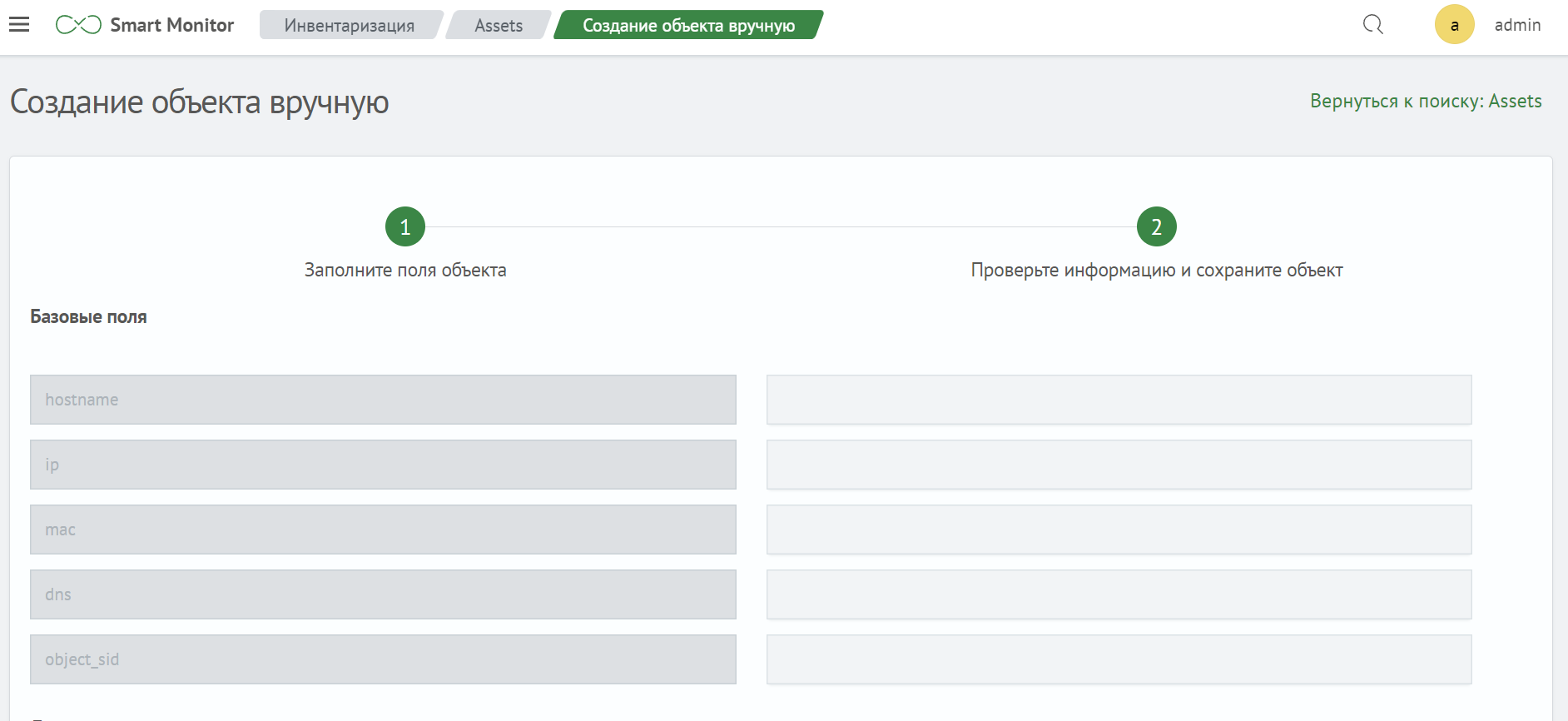Select step 2 circle in wizard
This screenshot has width=1568, height=721.
[x=1157, y=226]
